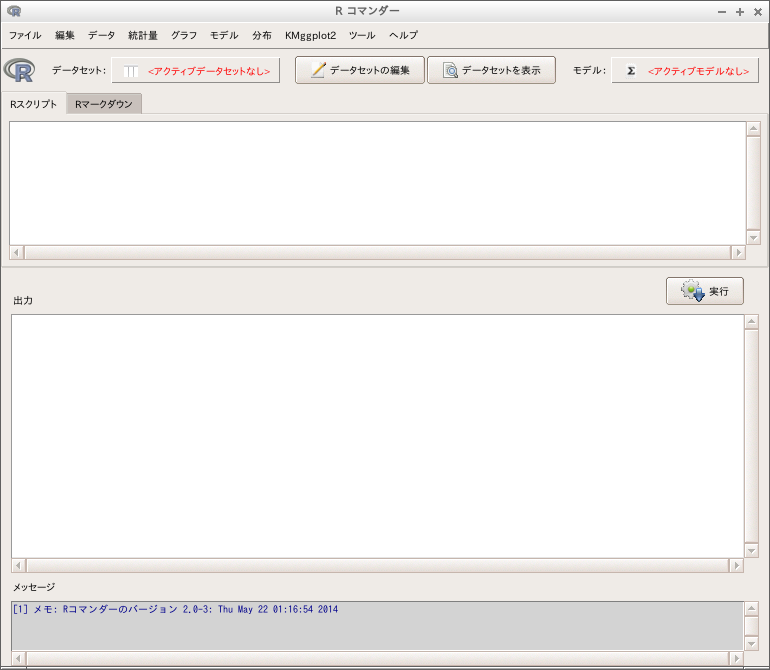The image size is (770, 670).
Task: Click script editor scroll-up arrow
Action: click(x=753, y=129)
